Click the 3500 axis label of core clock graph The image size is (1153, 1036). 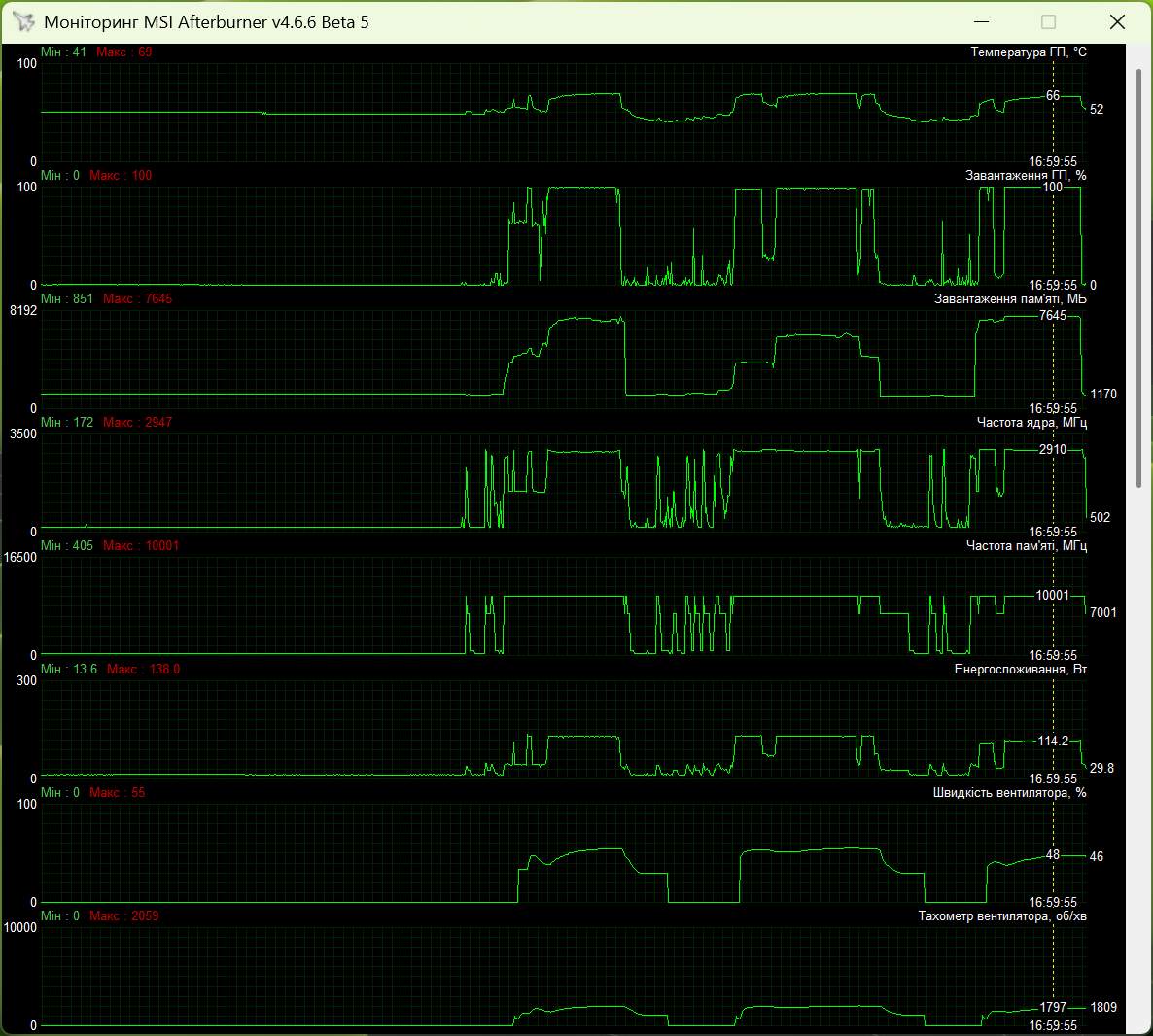pos(22,434)
